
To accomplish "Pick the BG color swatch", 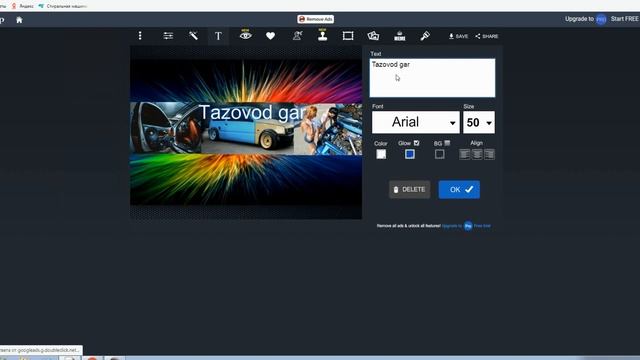I will pyautogui.click(x=440, y=154).
